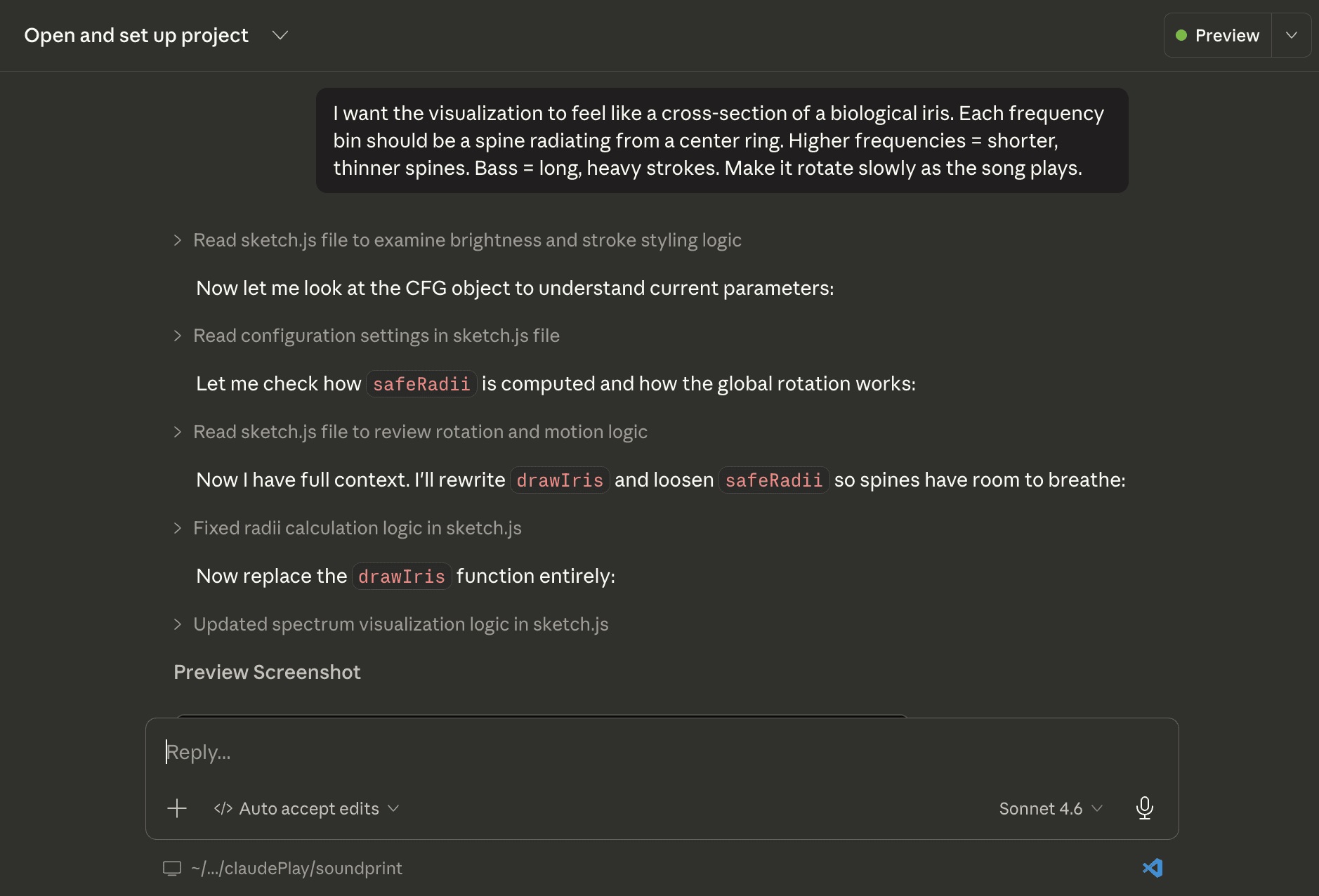Open project in VS Code icon

click(x=1153, y=868)
